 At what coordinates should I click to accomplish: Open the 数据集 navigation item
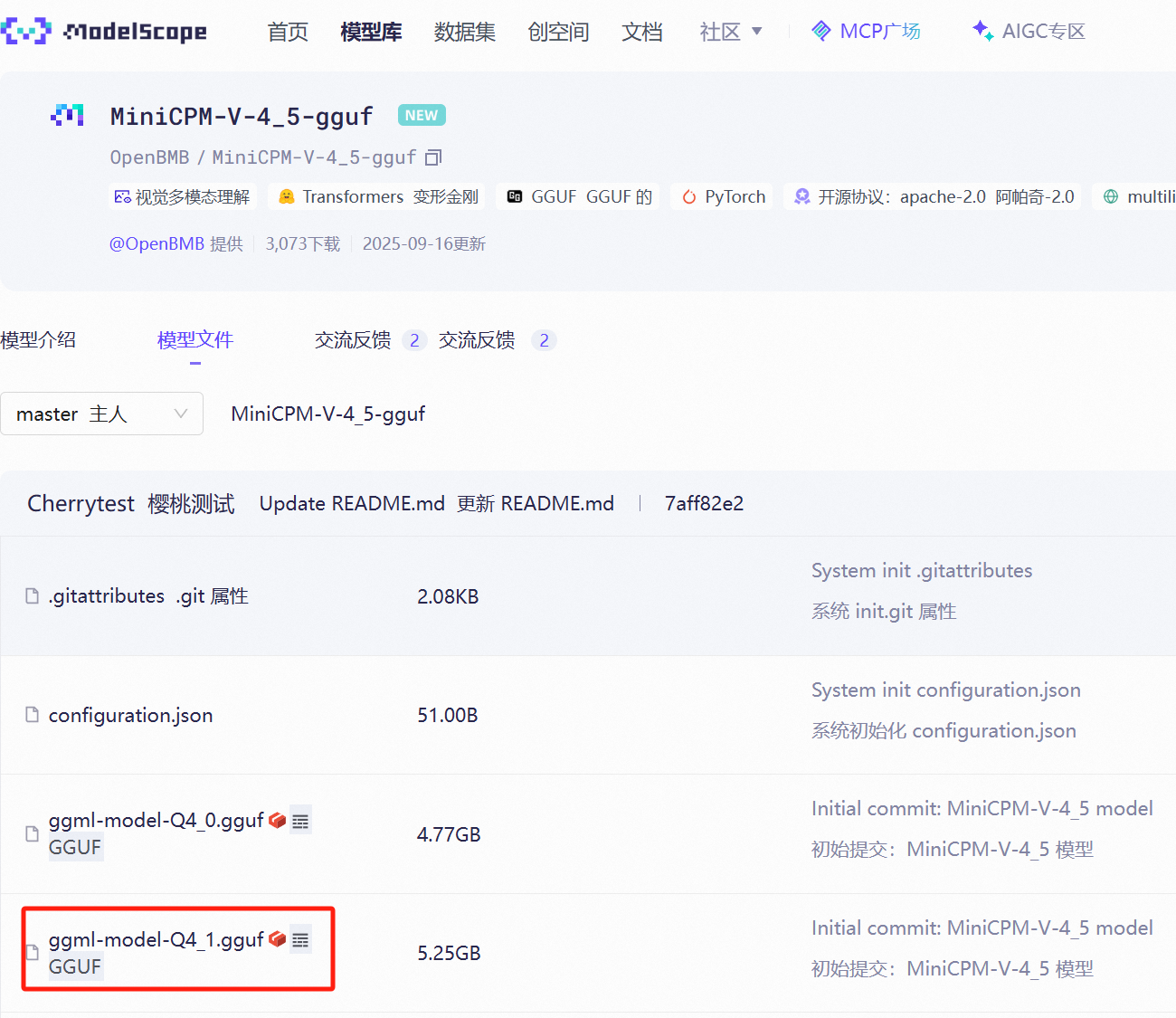(x=465, y=32)
